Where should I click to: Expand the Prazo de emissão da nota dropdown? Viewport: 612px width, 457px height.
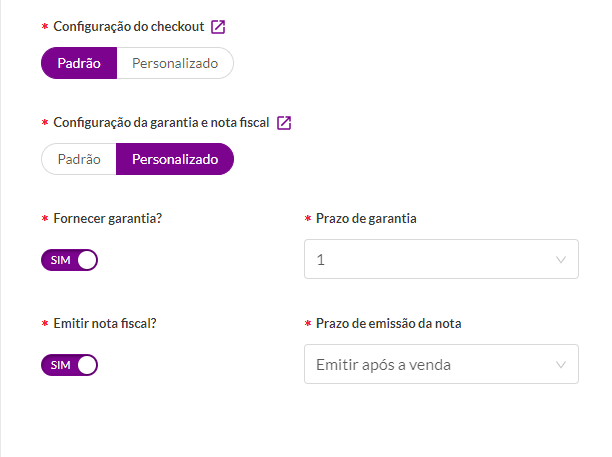coord(441,364)
